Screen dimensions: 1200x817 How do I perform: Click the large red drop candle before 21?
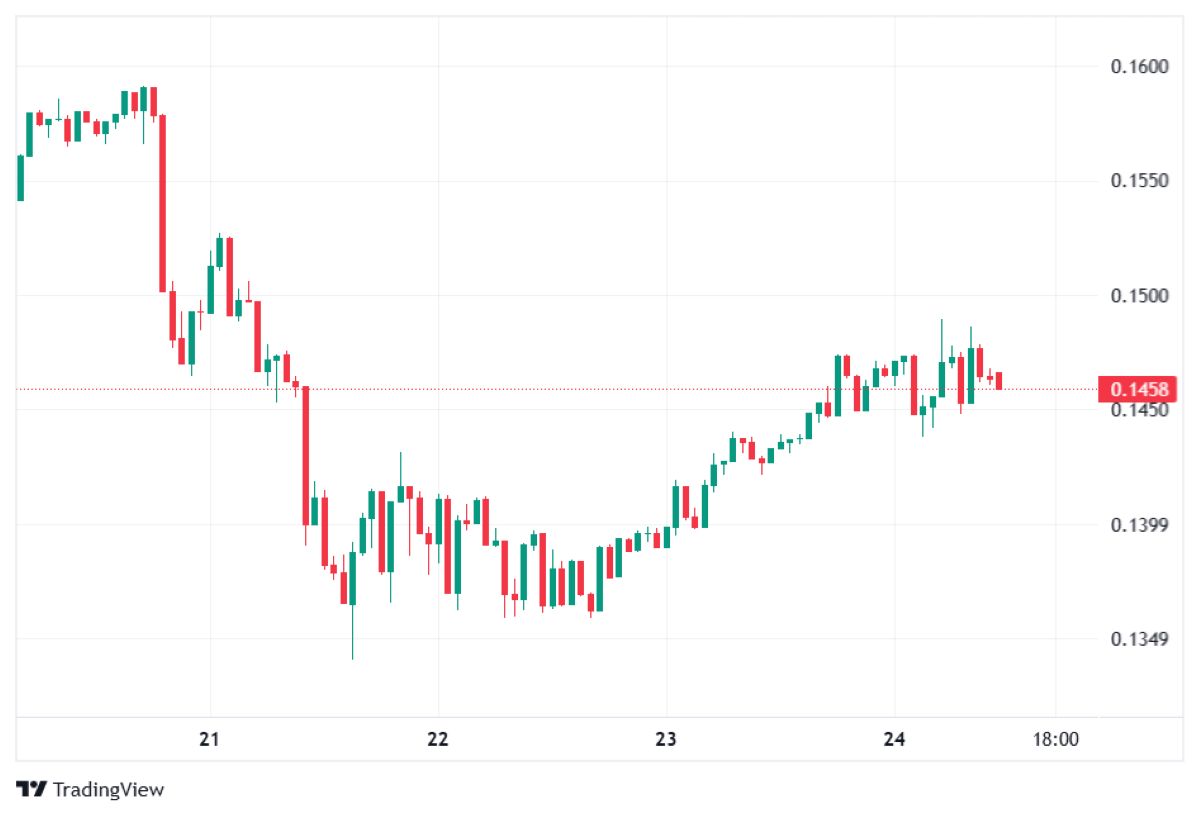tap(162, 203)
